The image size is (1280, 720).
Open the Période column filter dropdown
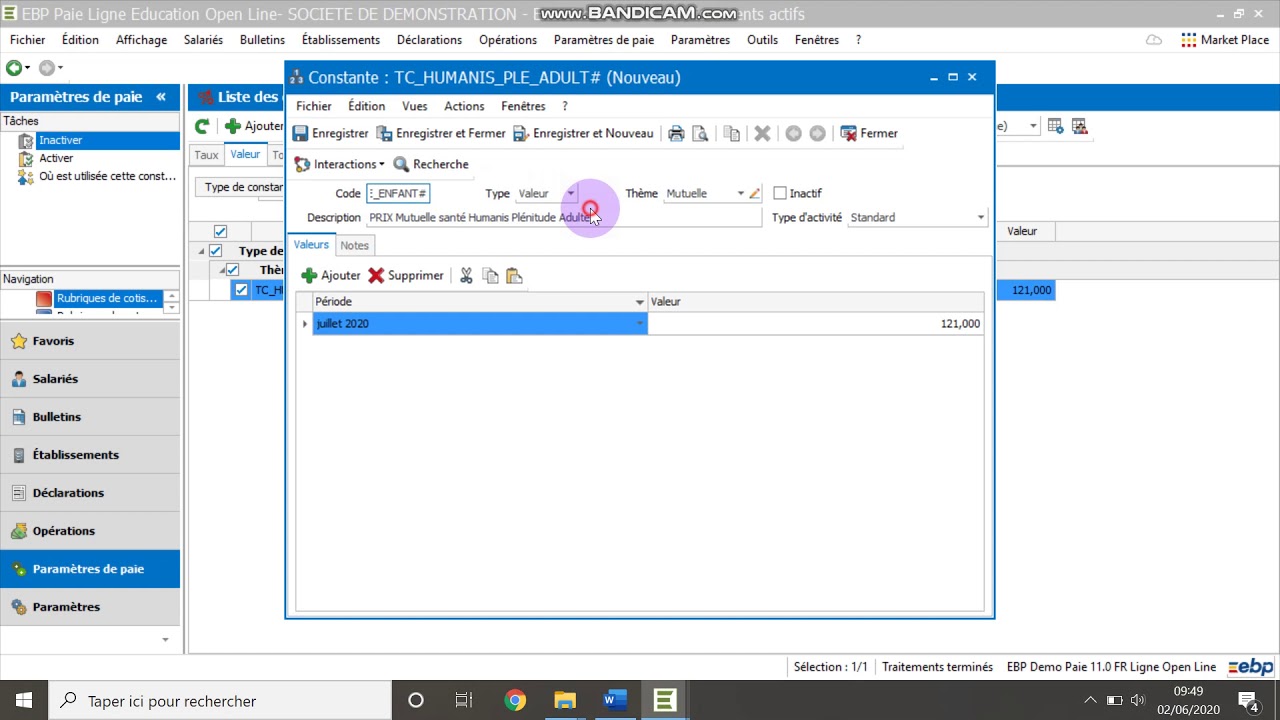pos(640,301)
